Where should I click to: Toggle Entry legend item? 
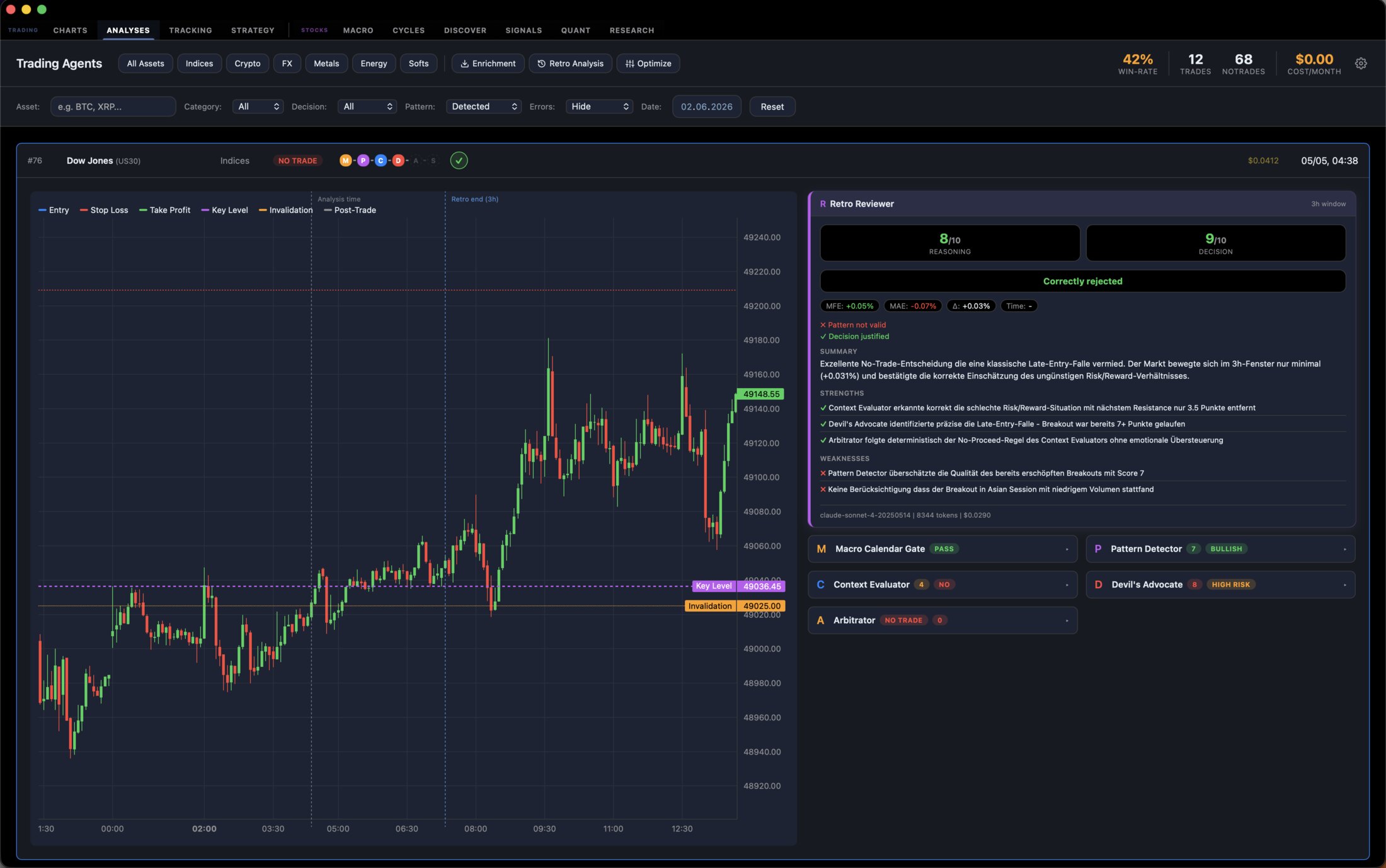click(x=54, y=210)
